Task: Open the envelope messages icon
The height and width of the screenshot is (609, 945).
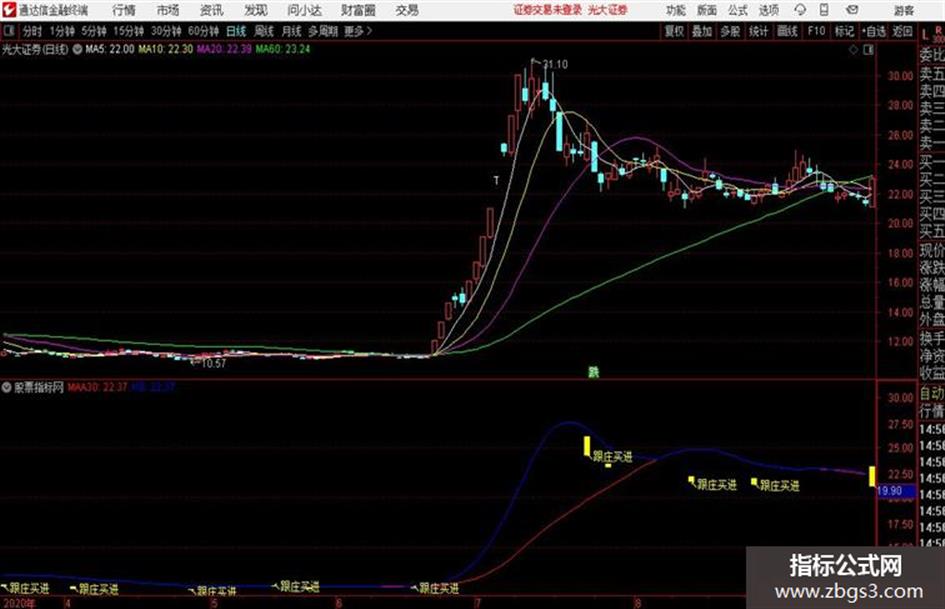Action: click(852, 10)
